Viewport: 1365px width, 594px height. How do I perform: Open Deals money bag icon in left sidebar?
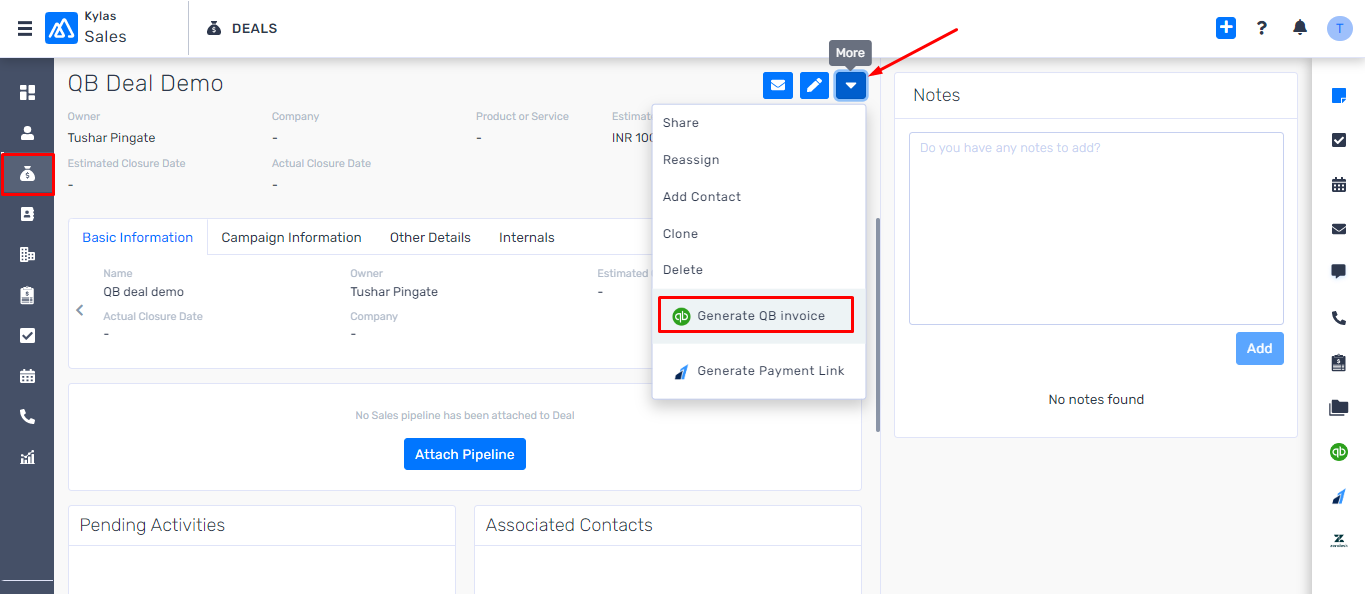tap(27, 174)
